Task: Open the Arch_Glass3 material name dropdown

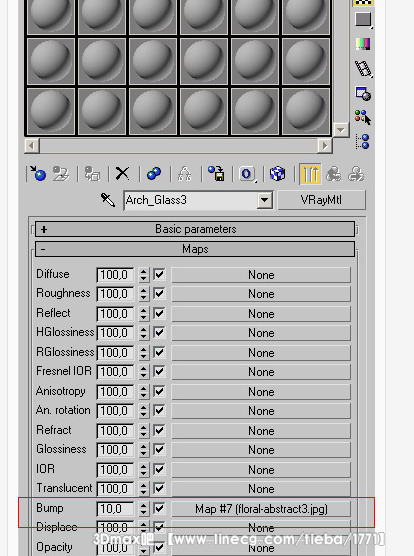Action: [x=265, y=200]
